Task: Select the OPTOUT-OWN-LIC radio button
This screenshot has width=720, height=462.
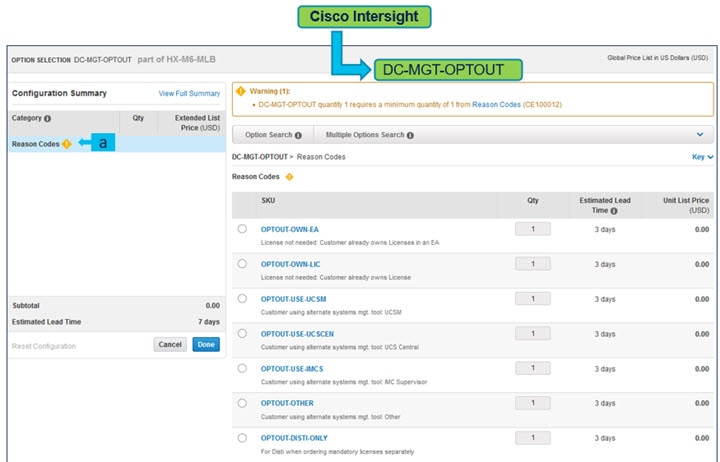Action: 242,264
